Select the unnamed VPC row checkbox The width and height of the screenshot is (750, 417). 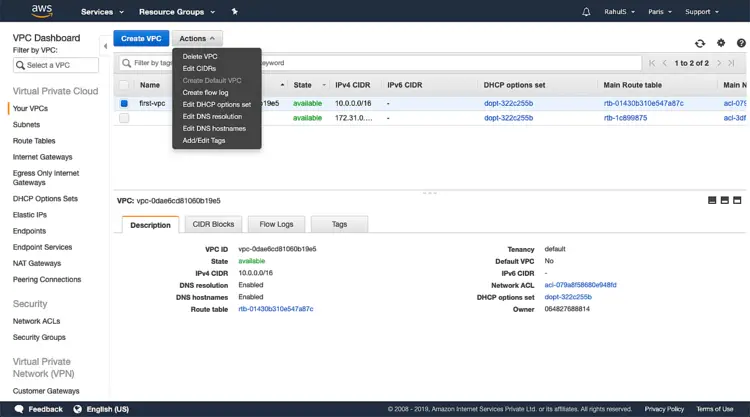124,118
